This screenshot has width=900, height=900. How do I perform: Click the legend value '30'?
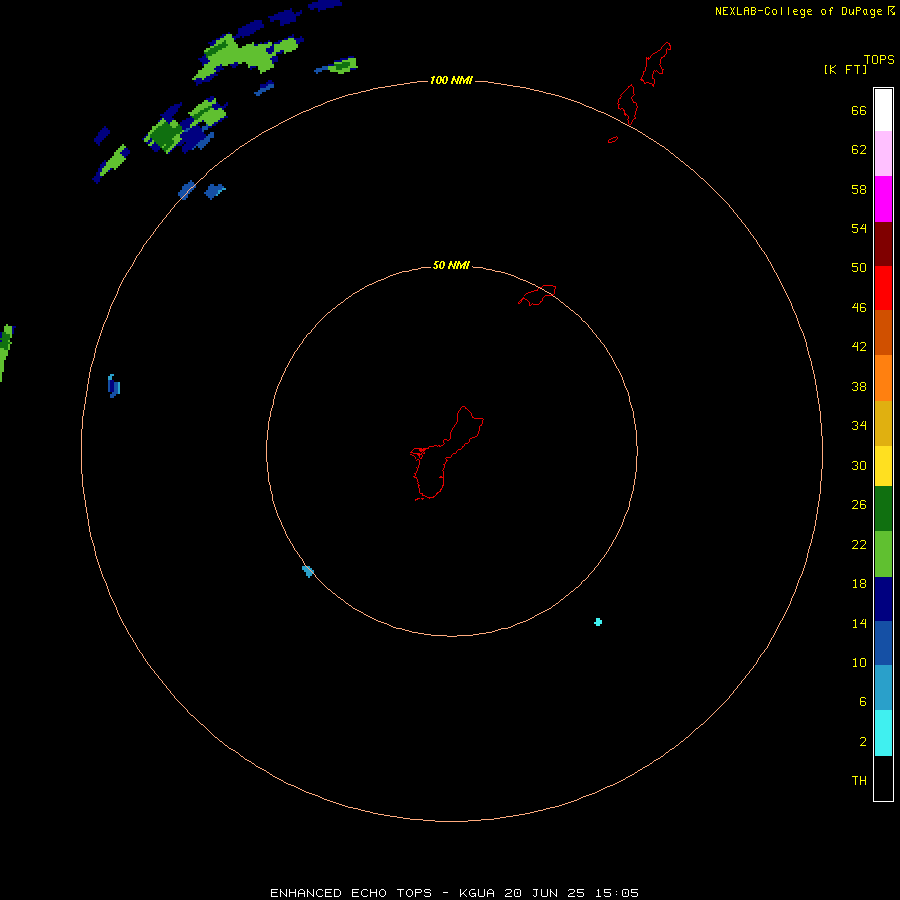click(x=859, y=465)
